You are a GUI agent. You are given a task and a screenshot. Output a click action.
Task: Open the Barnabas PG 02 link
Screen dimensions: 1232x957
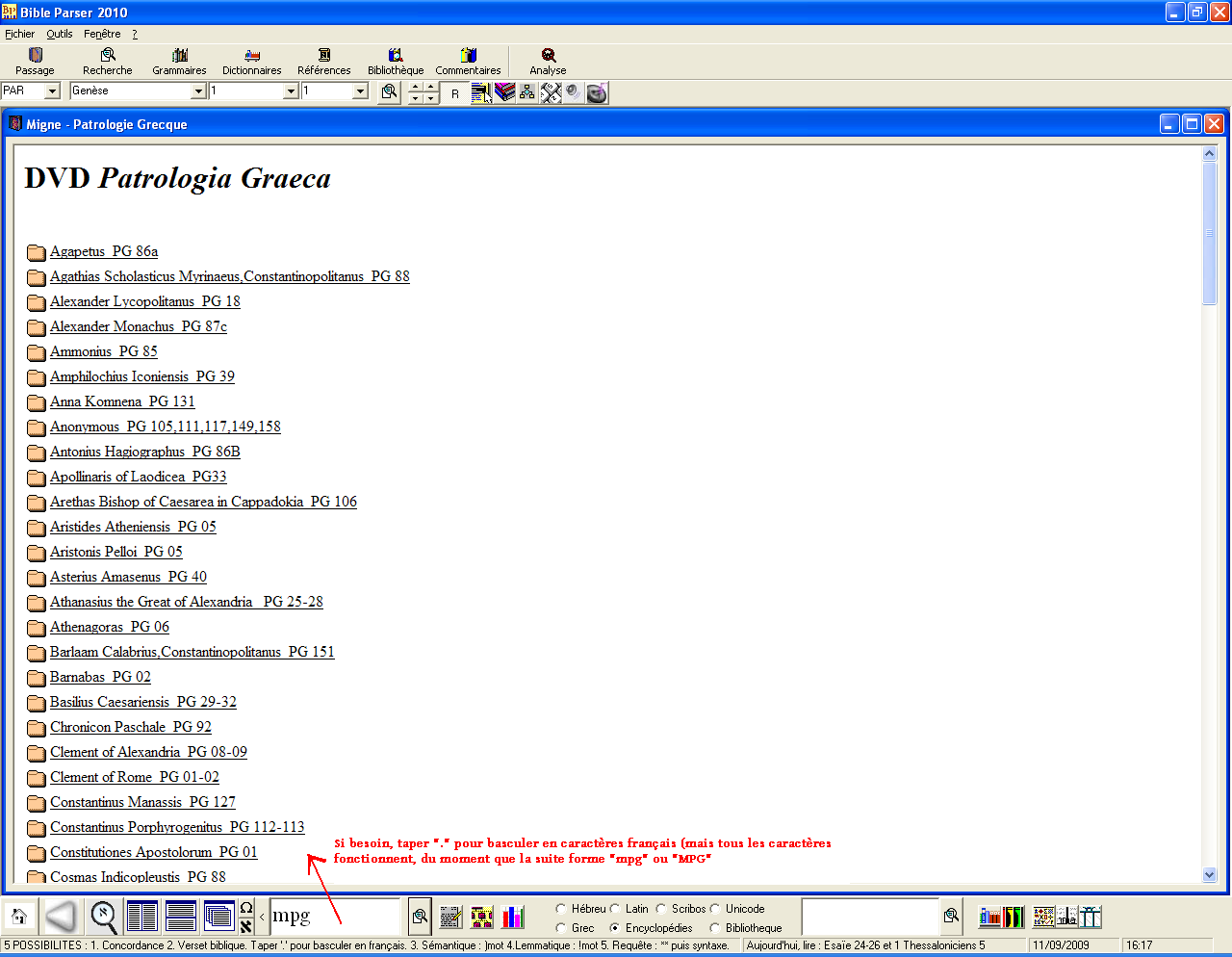pos(100,677)
